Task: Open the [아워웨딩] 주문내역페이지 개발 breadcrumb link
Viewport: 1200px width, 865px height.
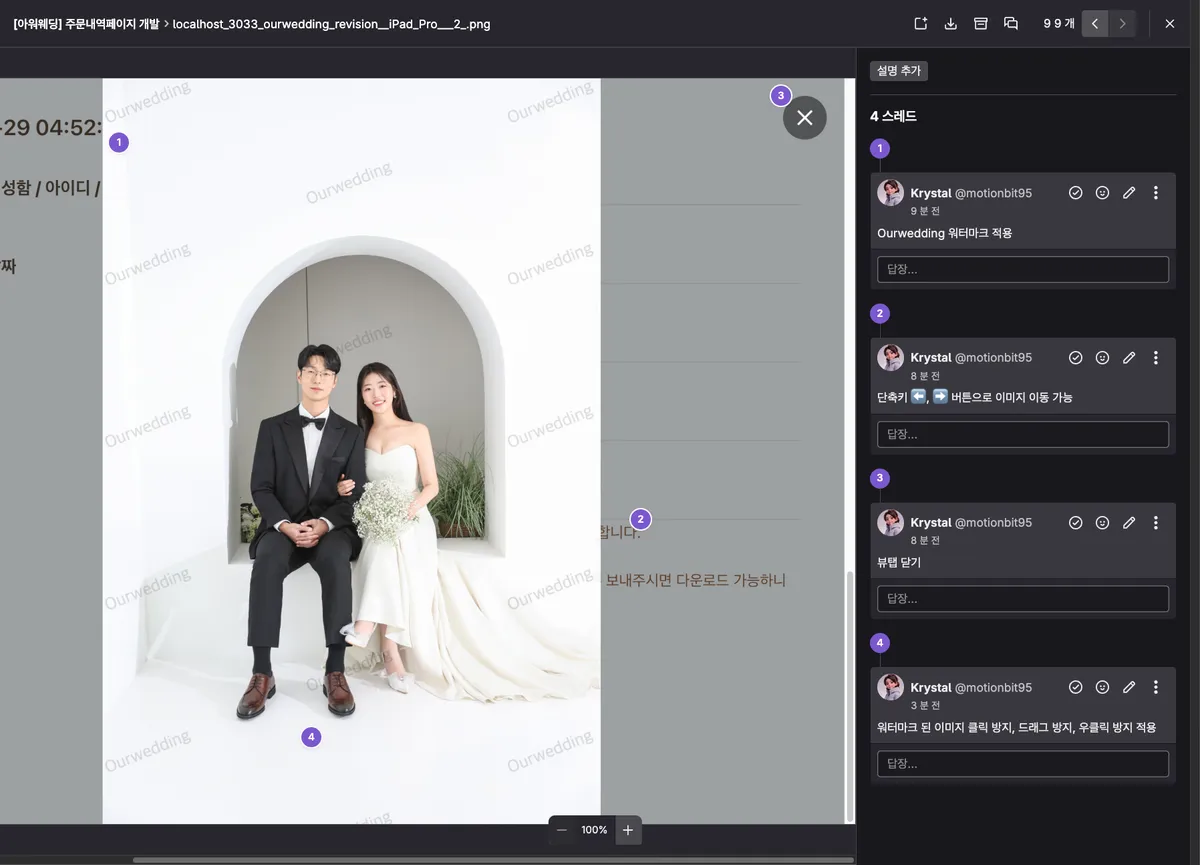Action: 86,23
